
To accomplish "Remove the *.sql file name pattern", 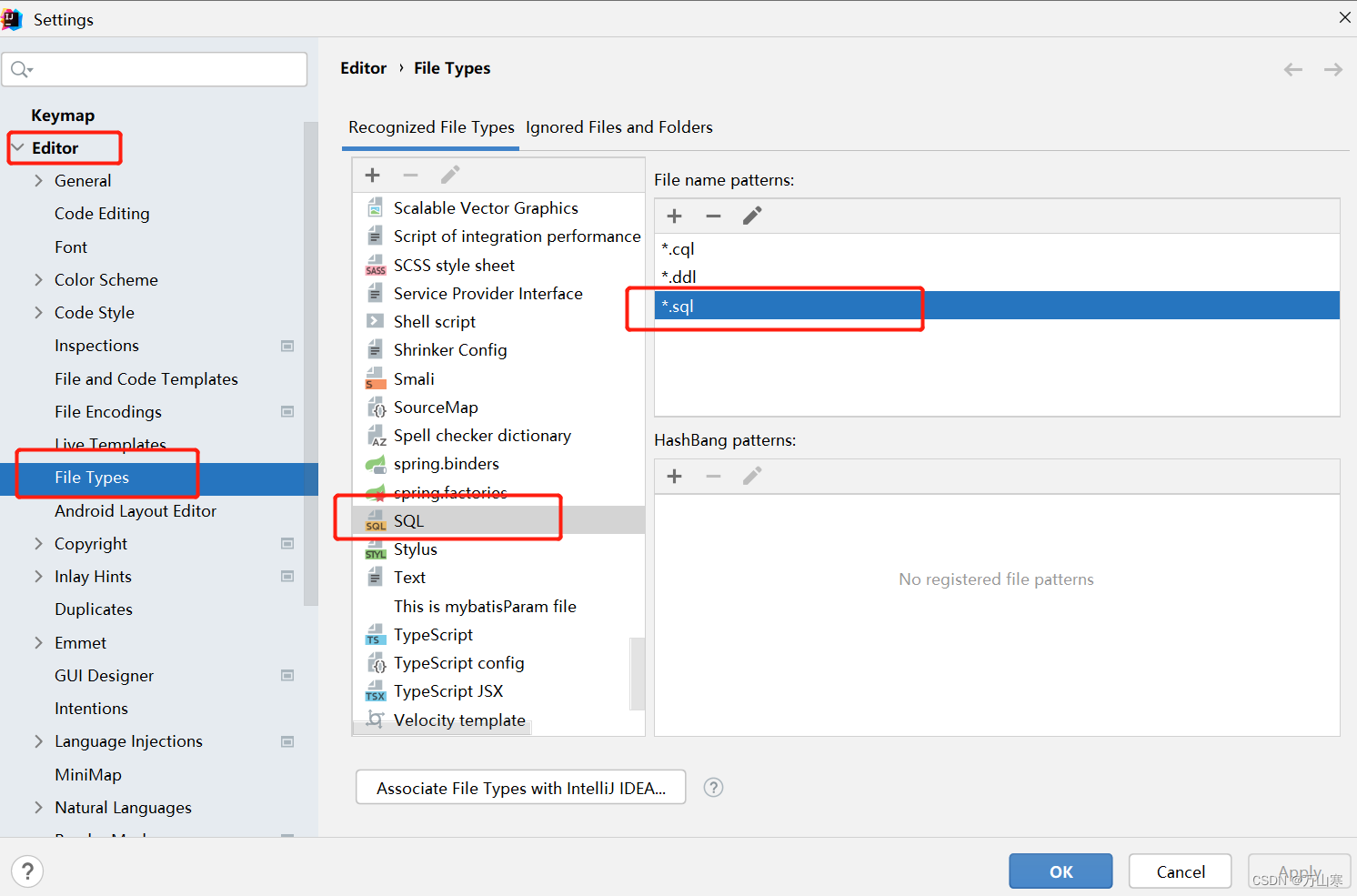I will coord(713,216).
